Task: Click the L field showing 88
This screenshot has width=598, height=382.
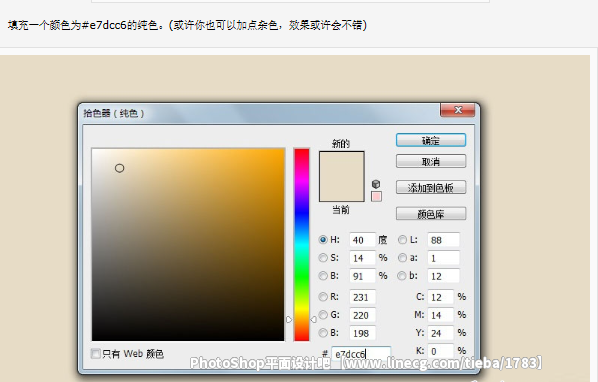Action: pos(444,240)
